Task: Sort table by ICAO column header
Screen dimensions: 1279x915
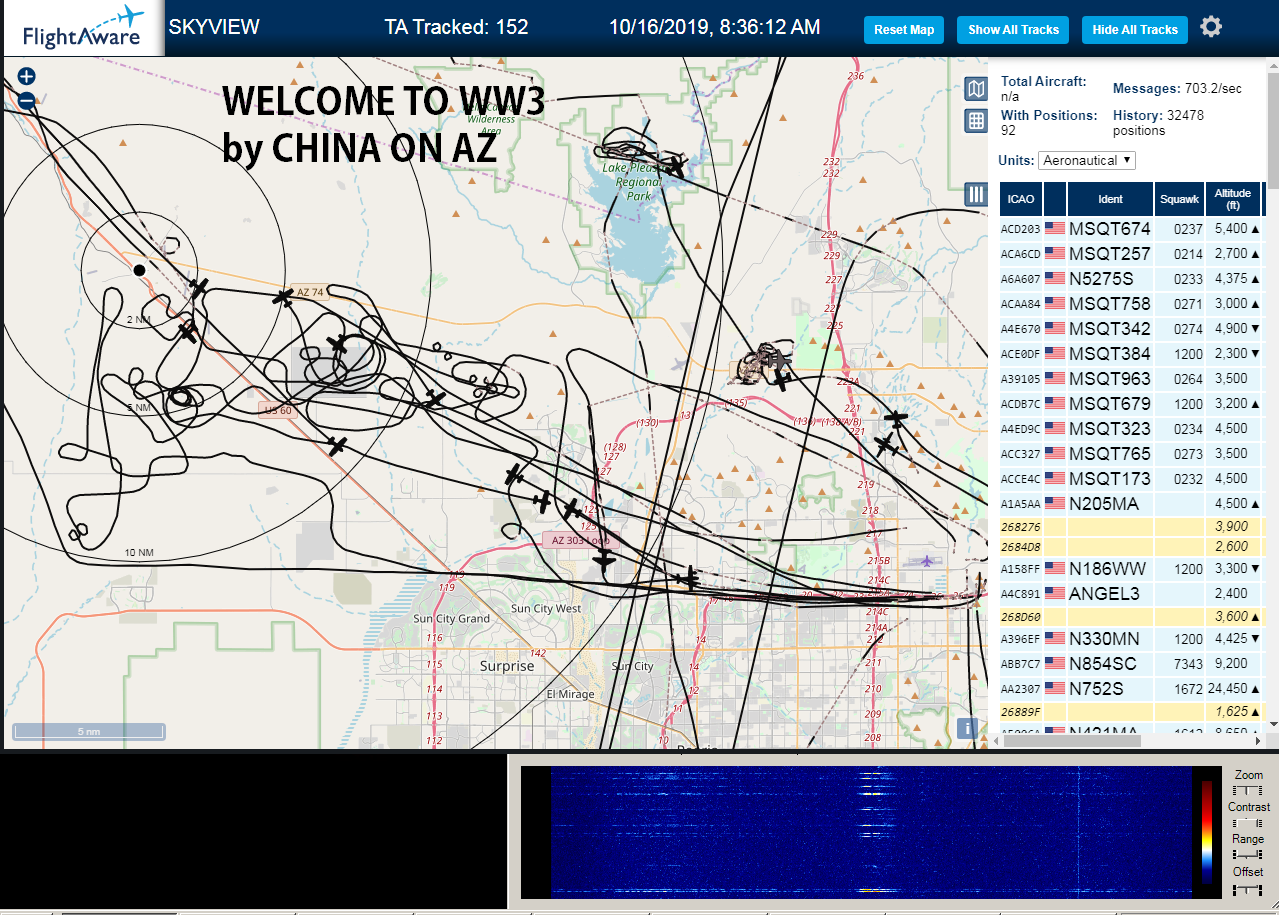Action: [1021, 199]
